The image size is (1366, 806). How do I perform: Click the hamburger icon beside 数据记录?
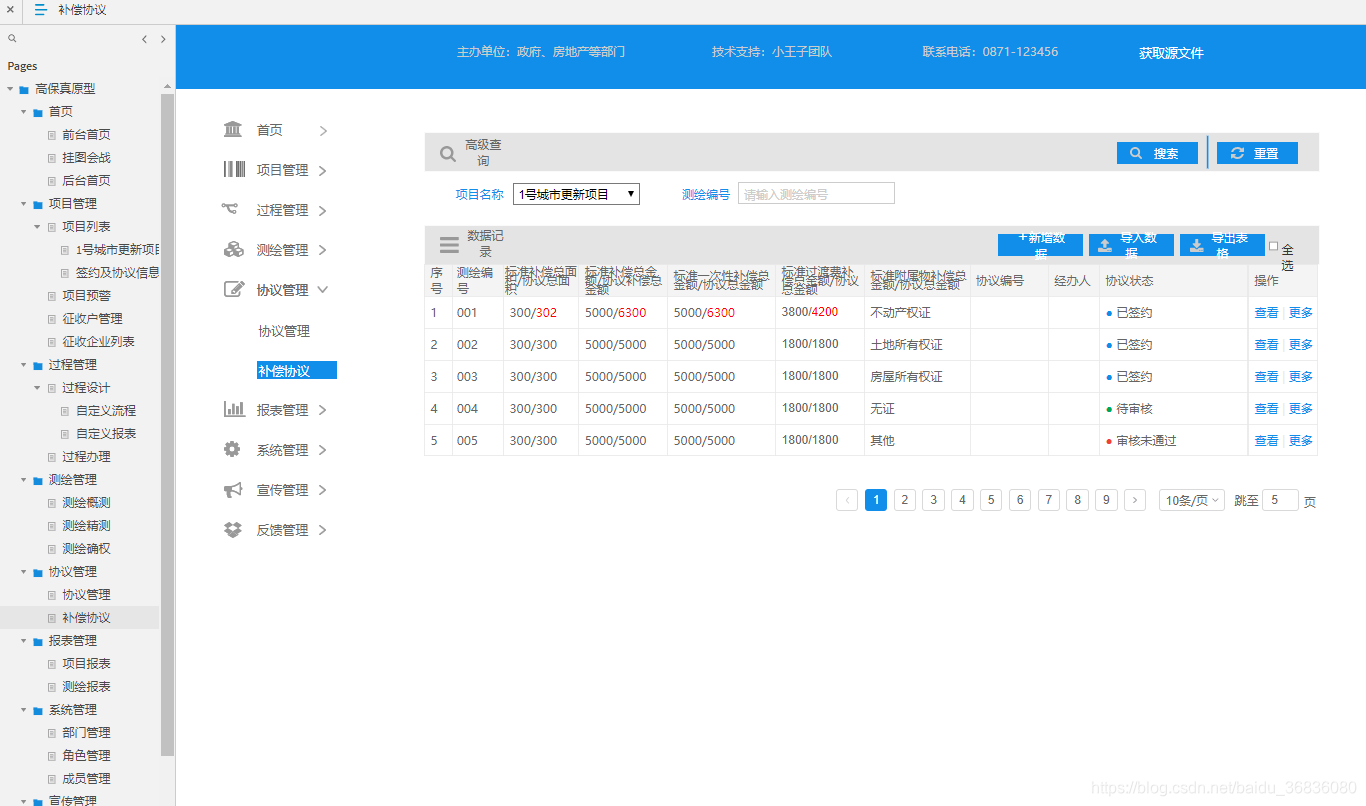(450, 244)
